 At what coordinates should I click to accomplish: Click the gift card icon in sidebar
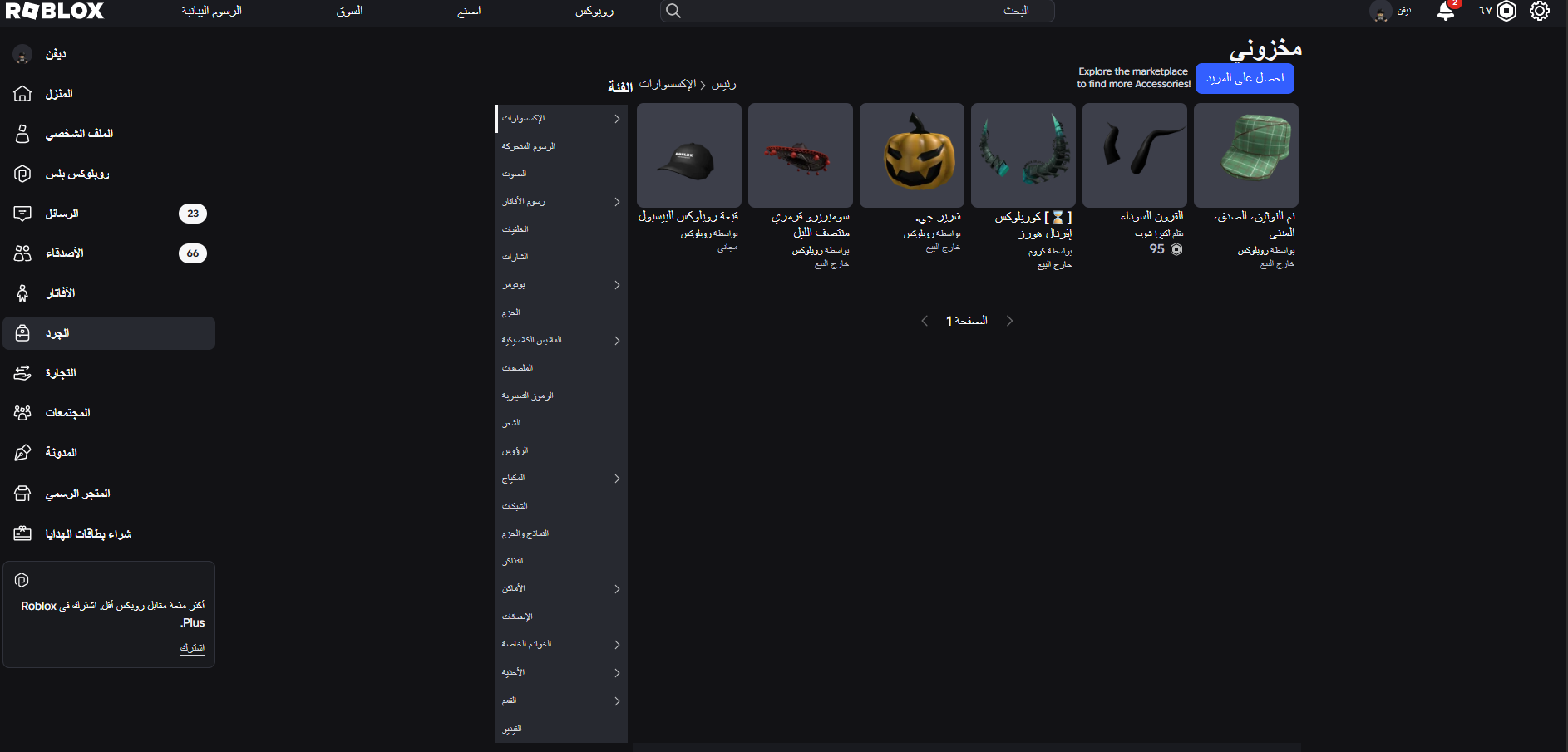pos(22,533)
